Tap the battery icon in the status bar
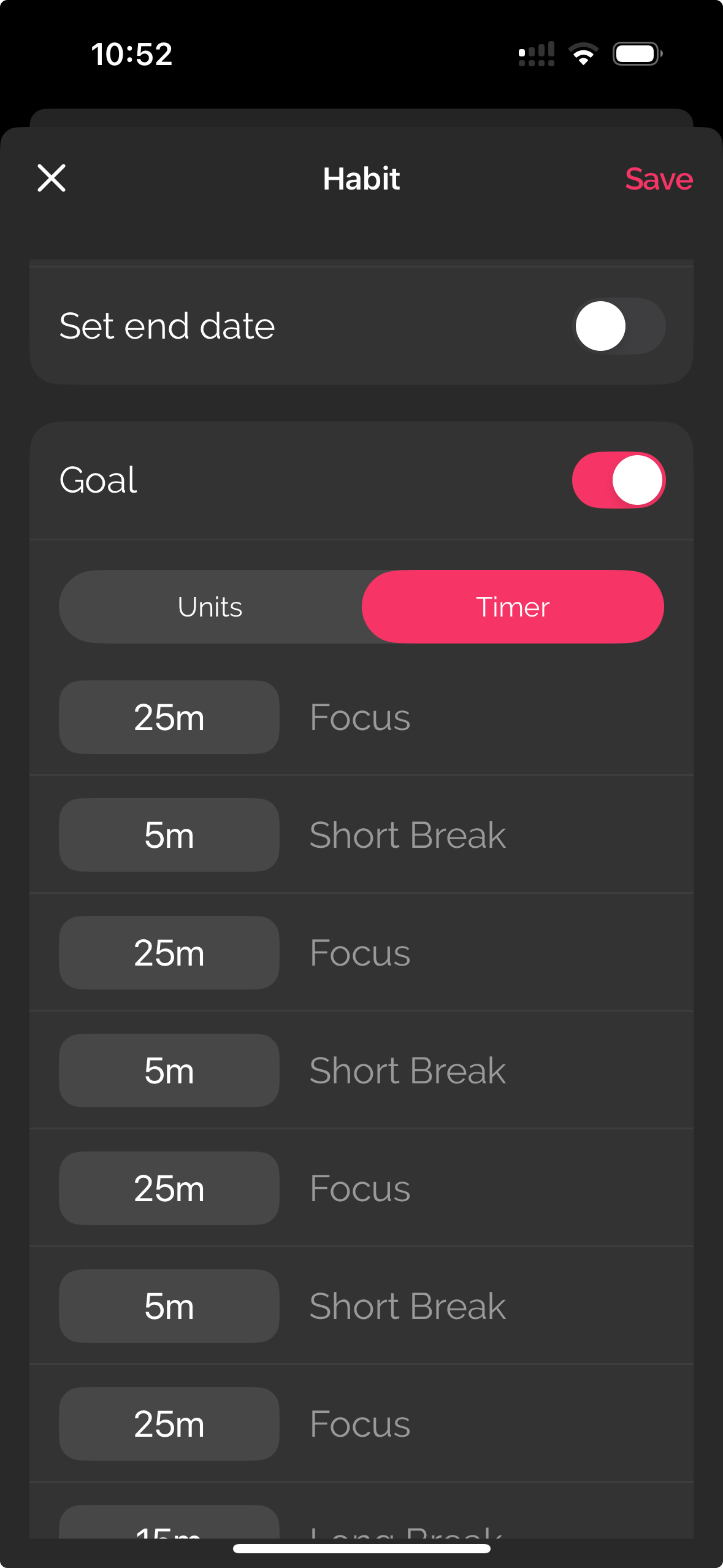This screenshot has width=723, height=1568. 637,54
